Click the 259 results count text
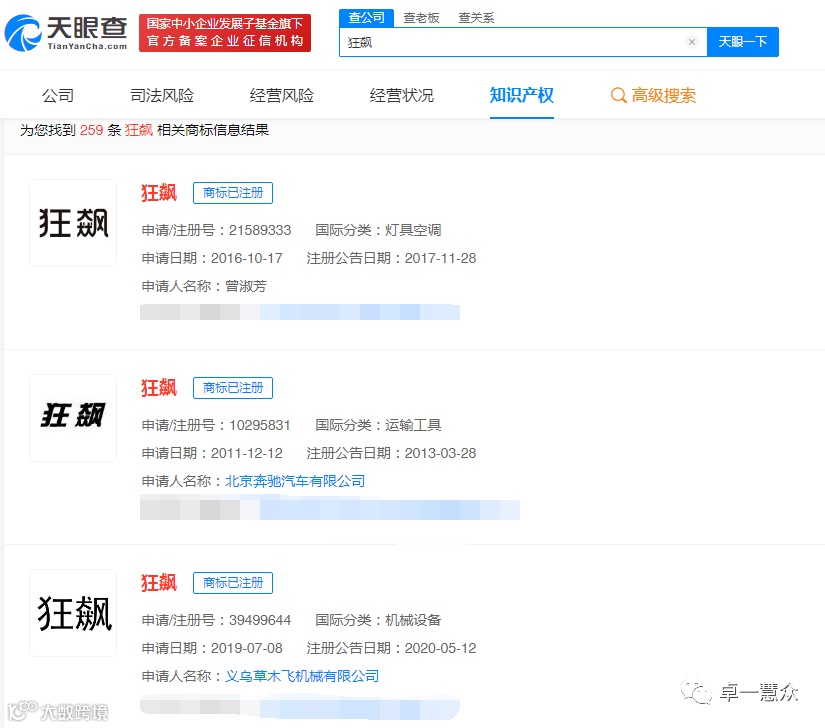825x728 pixels. click(92, 130)
